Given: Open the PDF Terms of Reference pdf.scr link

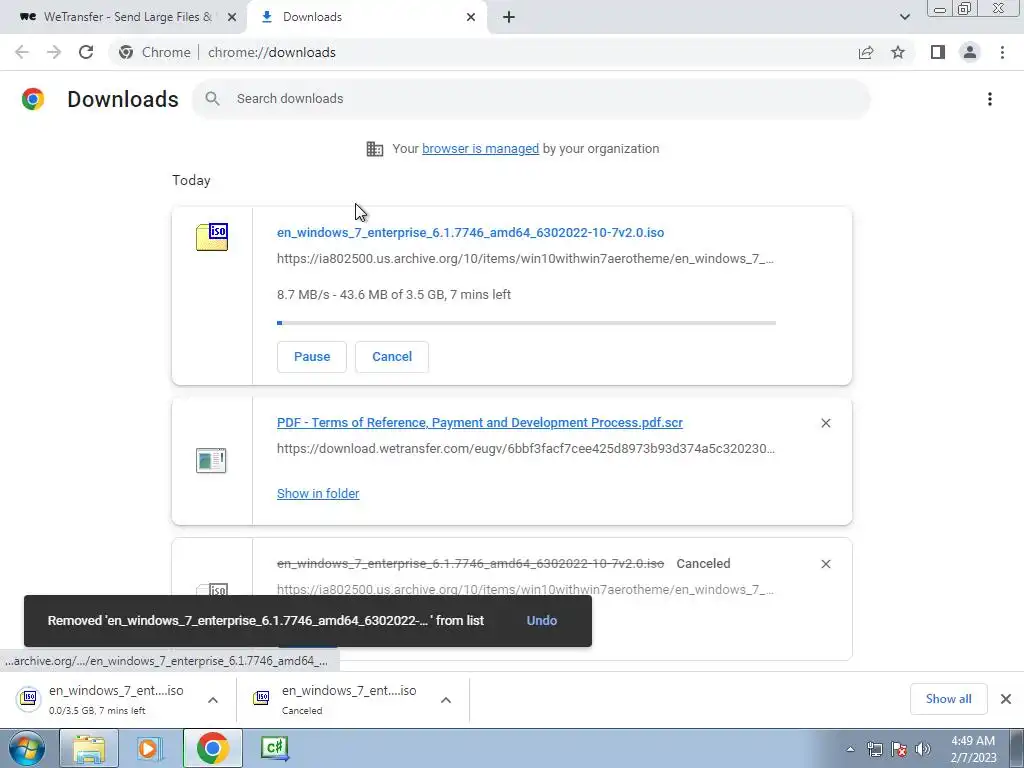Looking at the screenshot, I should click(480, 423).
